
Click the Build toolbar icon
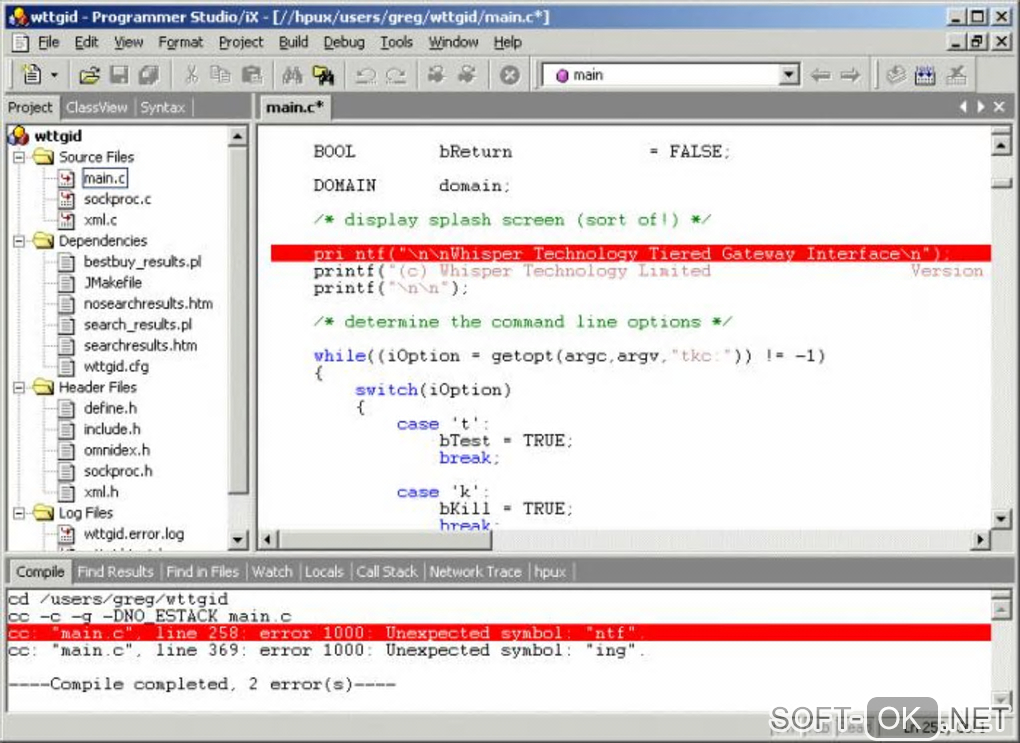tap(467, 75)
